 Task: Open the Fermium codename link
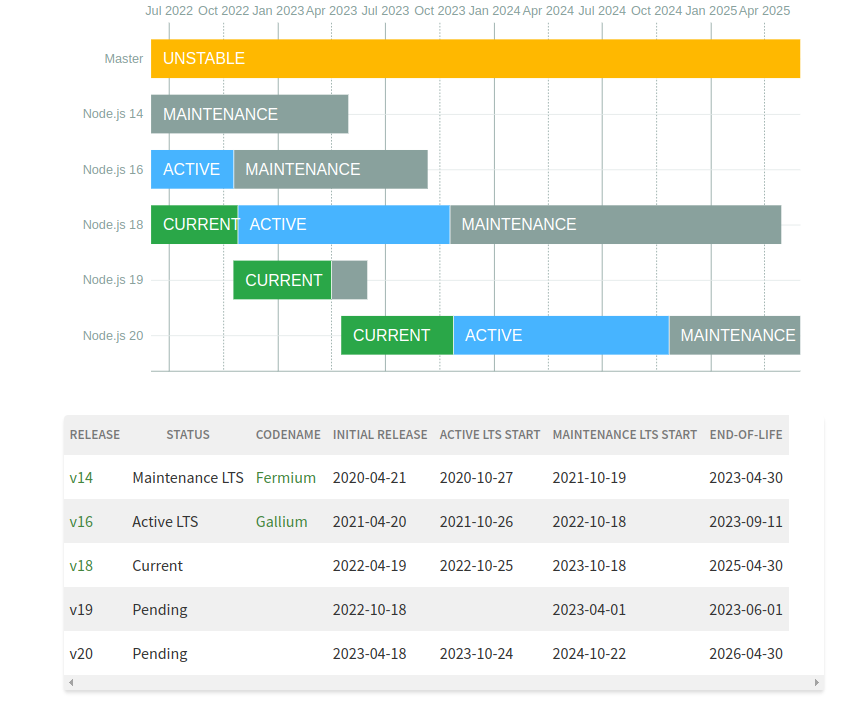point(285,478)
